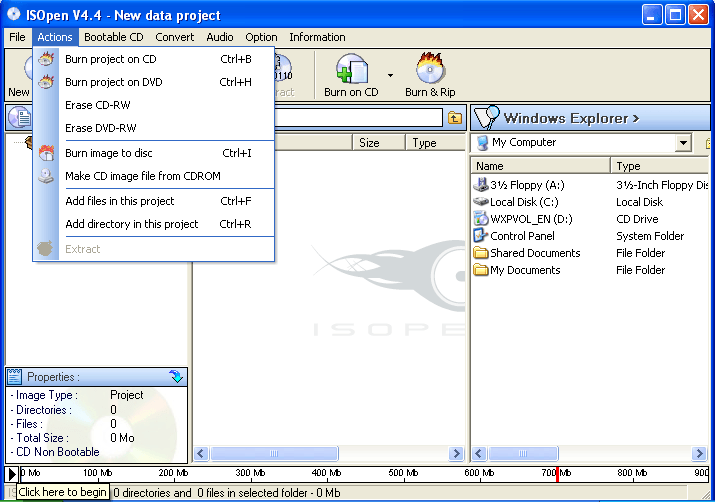Click the project list left scroll arrow
715x502 pixels.
(x=201, y=453)
